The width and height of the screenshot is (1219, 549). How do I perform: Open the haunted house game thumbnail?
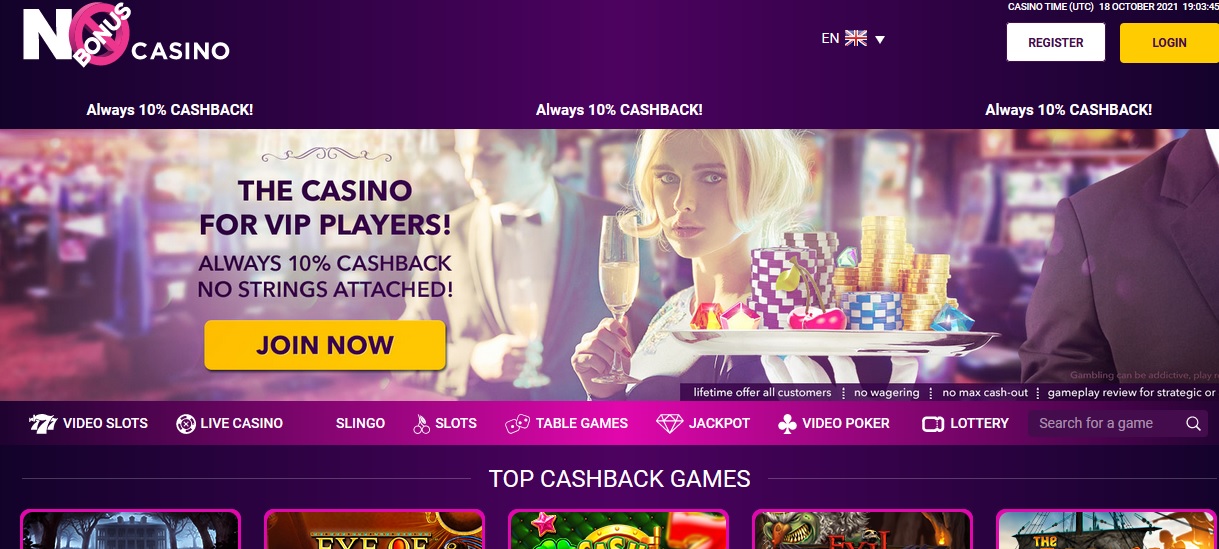(130, 529)
